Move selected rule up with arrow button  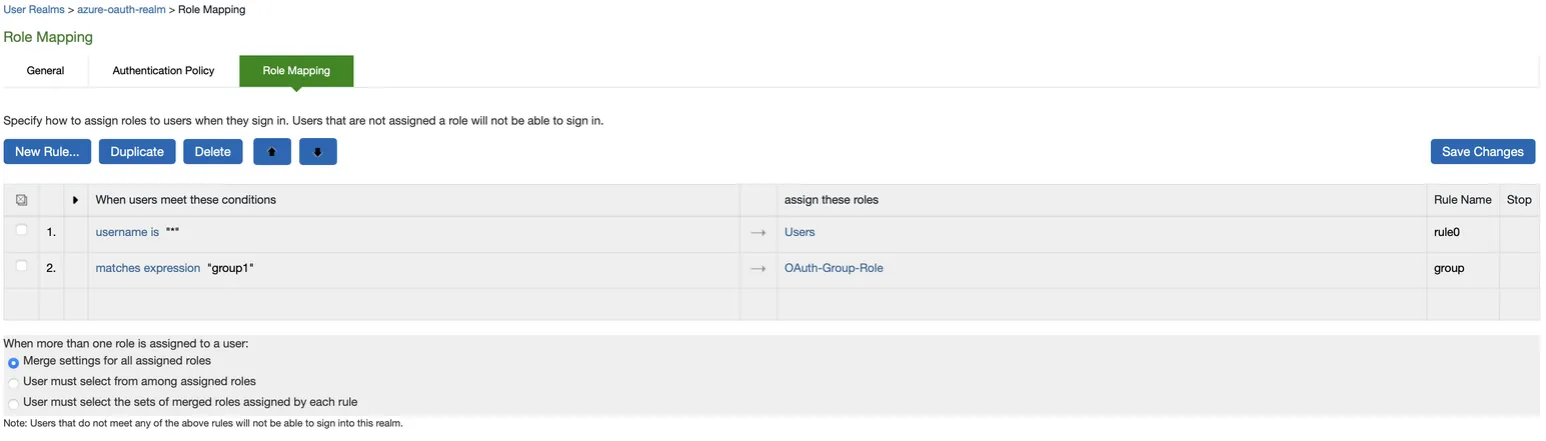click(x=272, y=152)
